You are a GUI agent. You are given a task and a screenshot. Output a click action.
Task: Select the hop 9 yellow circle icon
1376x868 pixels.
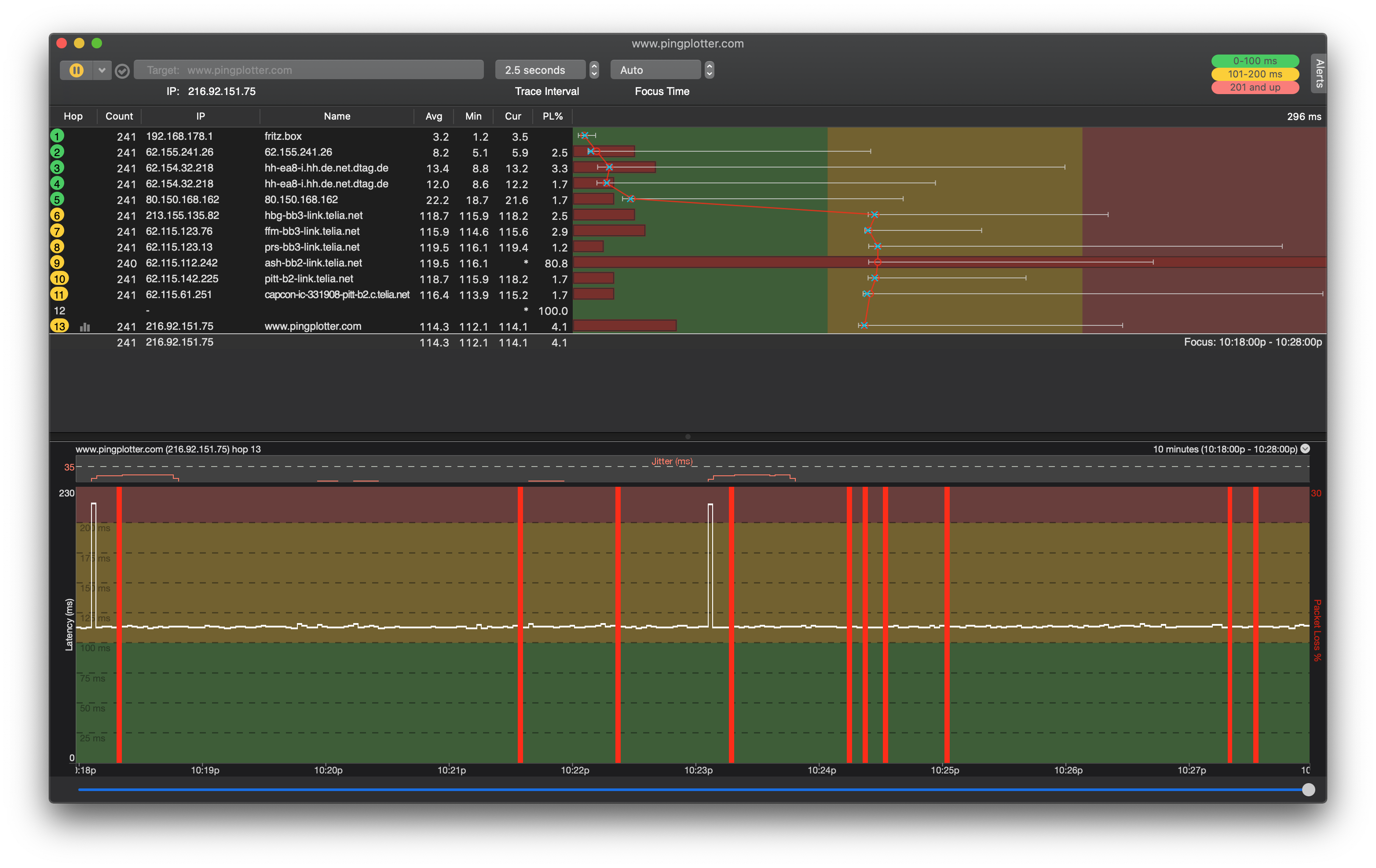[57, 263]
